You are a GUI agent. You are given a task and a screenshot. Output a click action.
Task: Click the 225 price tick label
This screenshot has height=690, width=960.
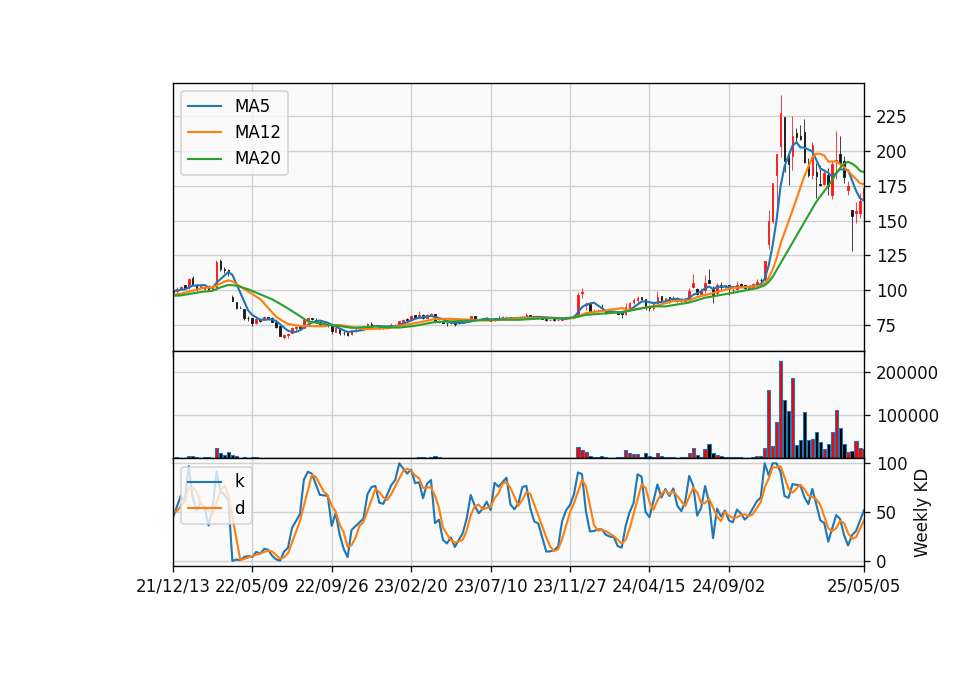(x=891, y=117)
